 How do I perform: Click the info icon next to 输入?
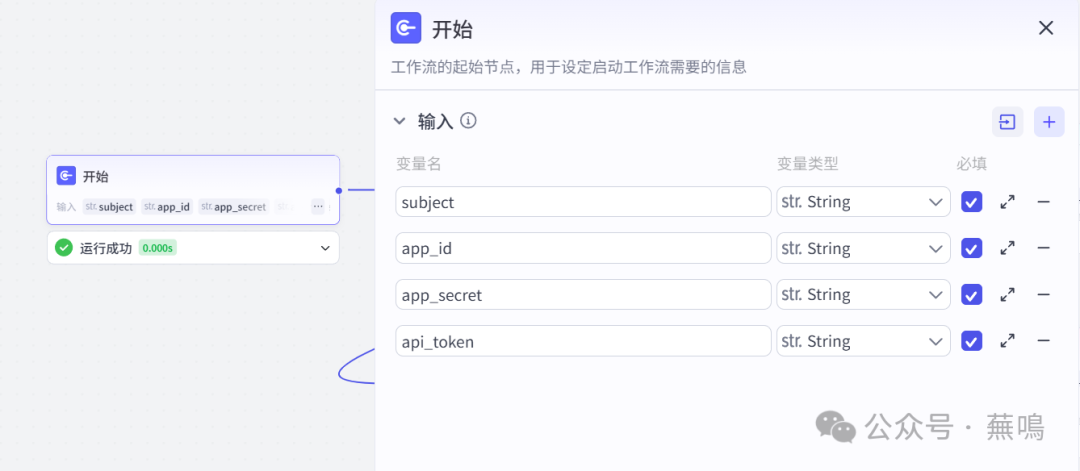[468, 121]
